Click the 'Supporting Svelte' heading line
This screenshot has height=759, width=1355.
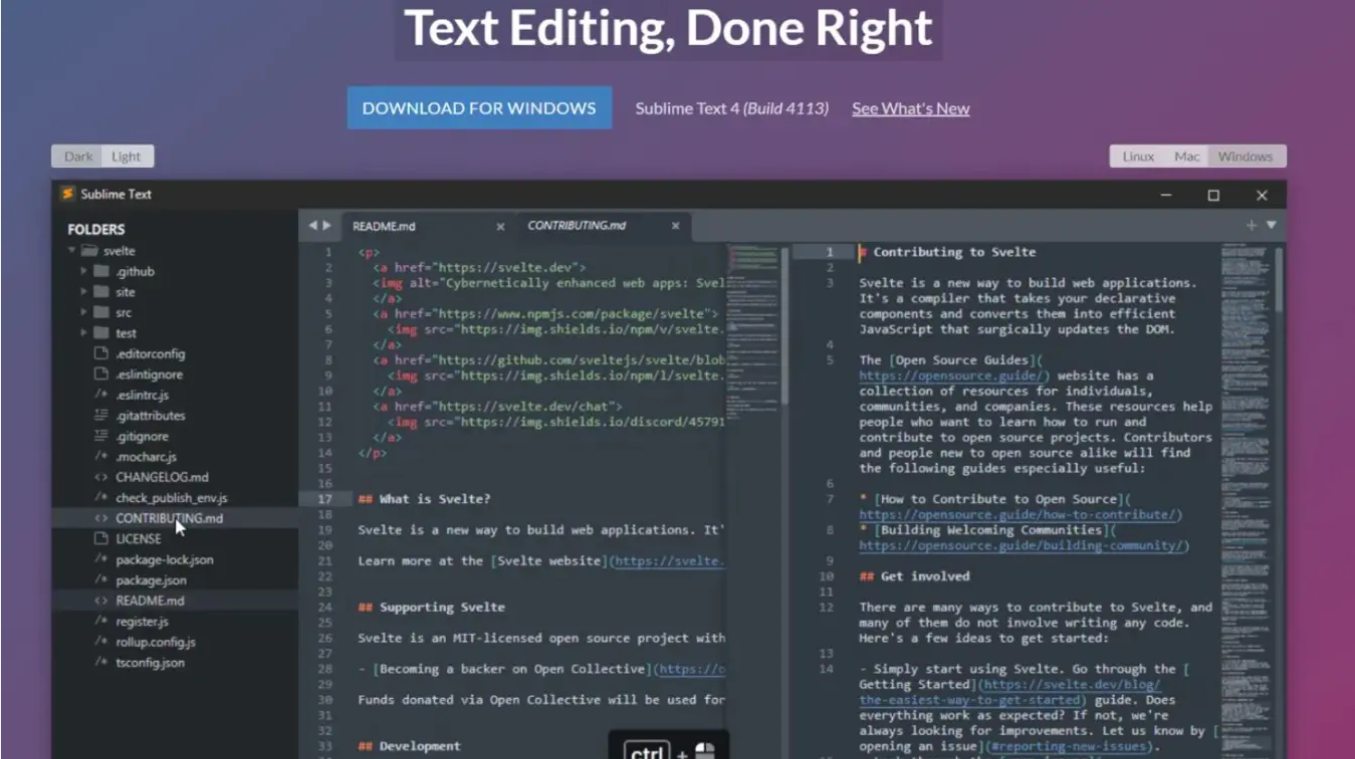click(x=431, y=607)
